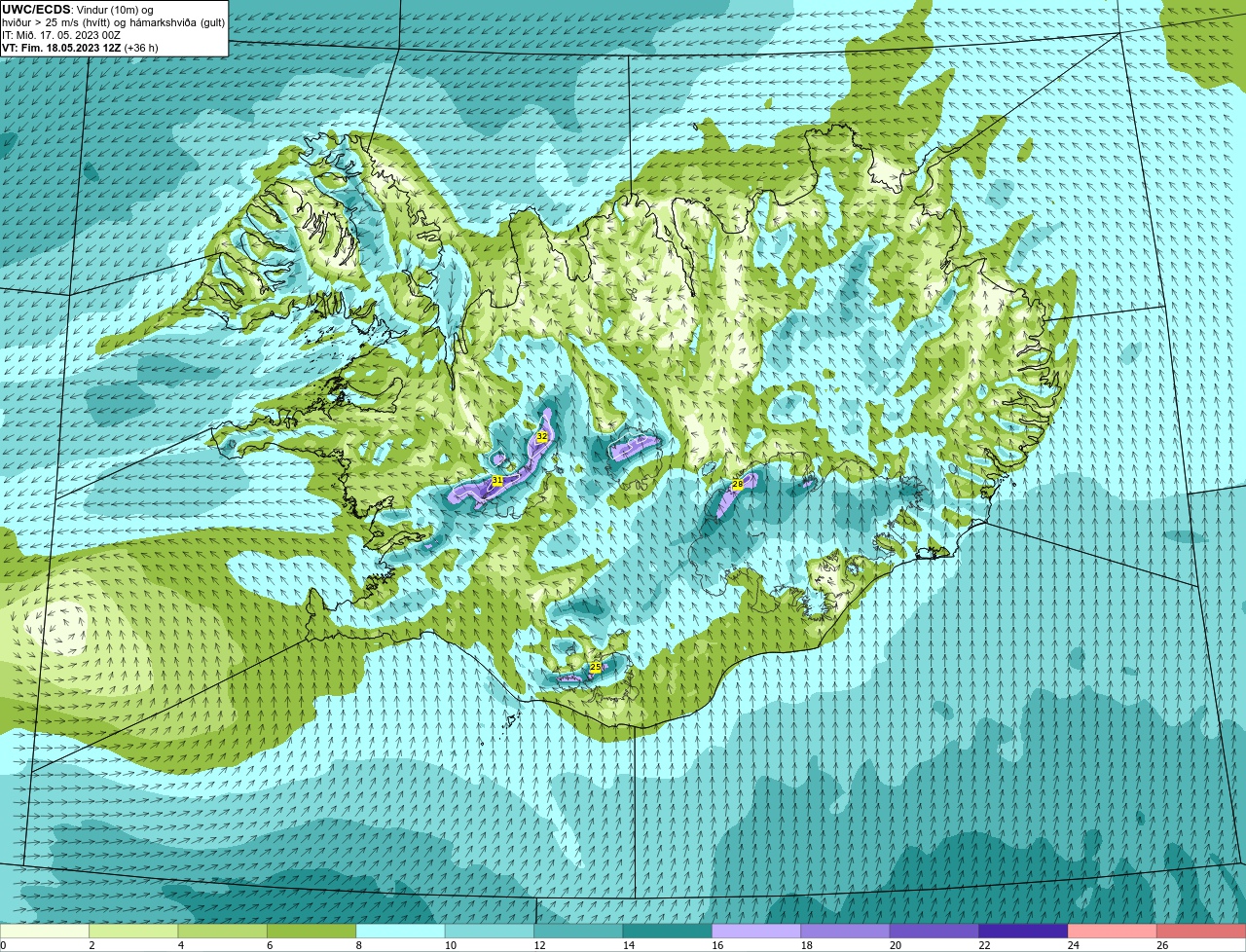Click the legend scale value 14
Screen dimensions: 1246x952
(x=629, y=945)
